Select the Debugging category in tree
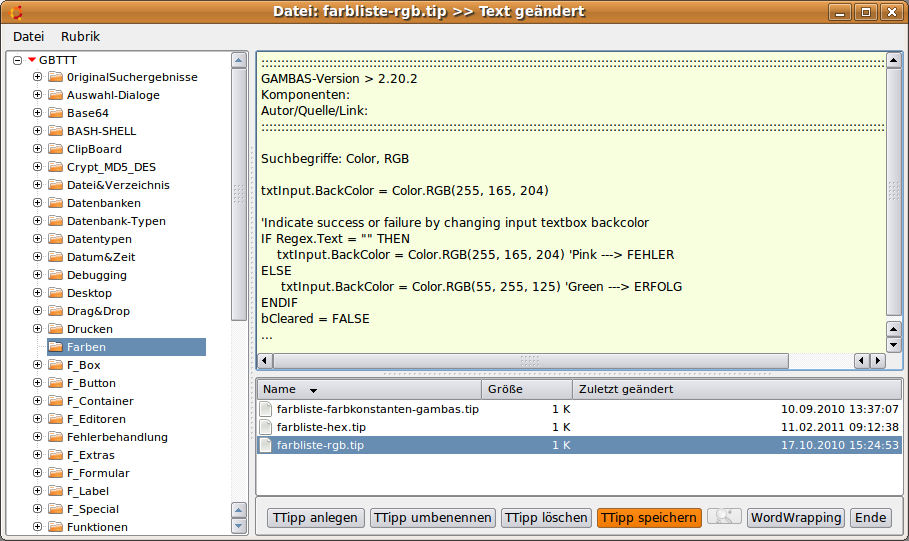This screenshot has height=541, width=909. pyautogui.click(x=96, y=275)
